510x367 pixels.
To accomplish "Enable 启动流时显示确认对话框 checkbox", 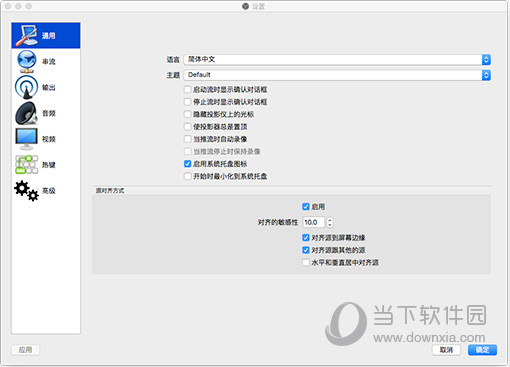I will [188, 89].
